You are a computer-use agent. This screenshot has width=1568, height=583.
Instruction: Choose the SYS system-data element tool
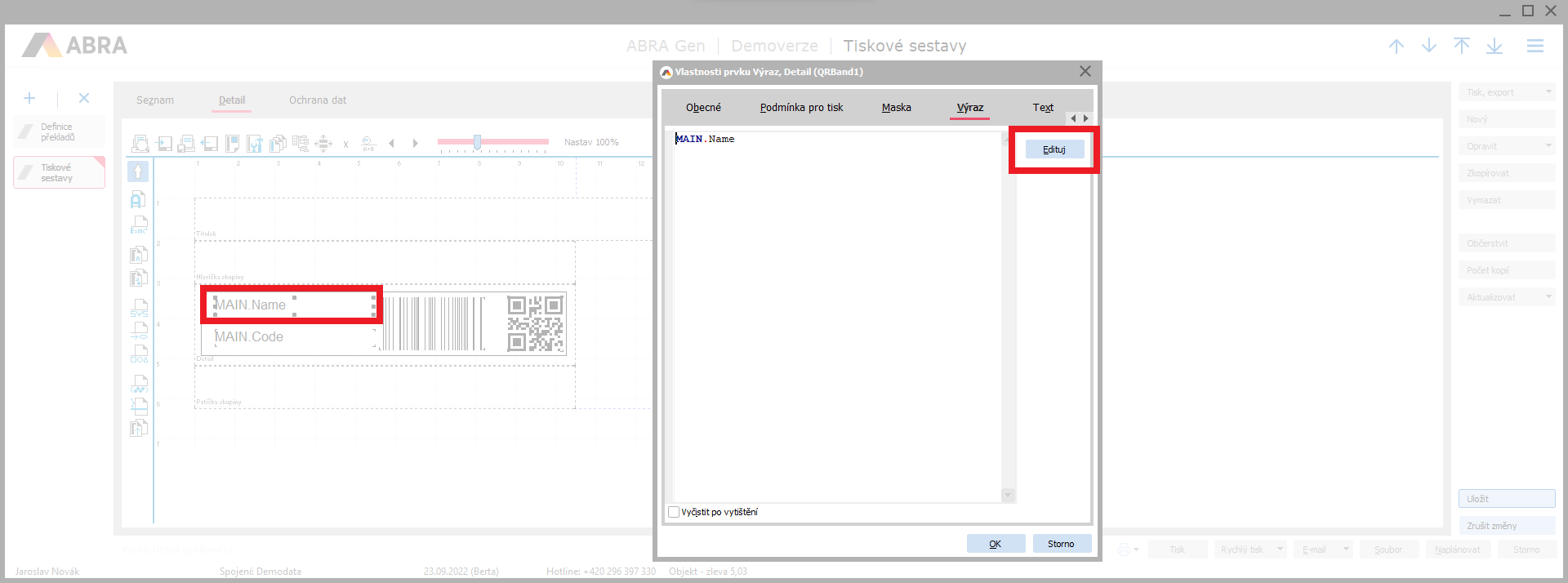coord(139,308)
